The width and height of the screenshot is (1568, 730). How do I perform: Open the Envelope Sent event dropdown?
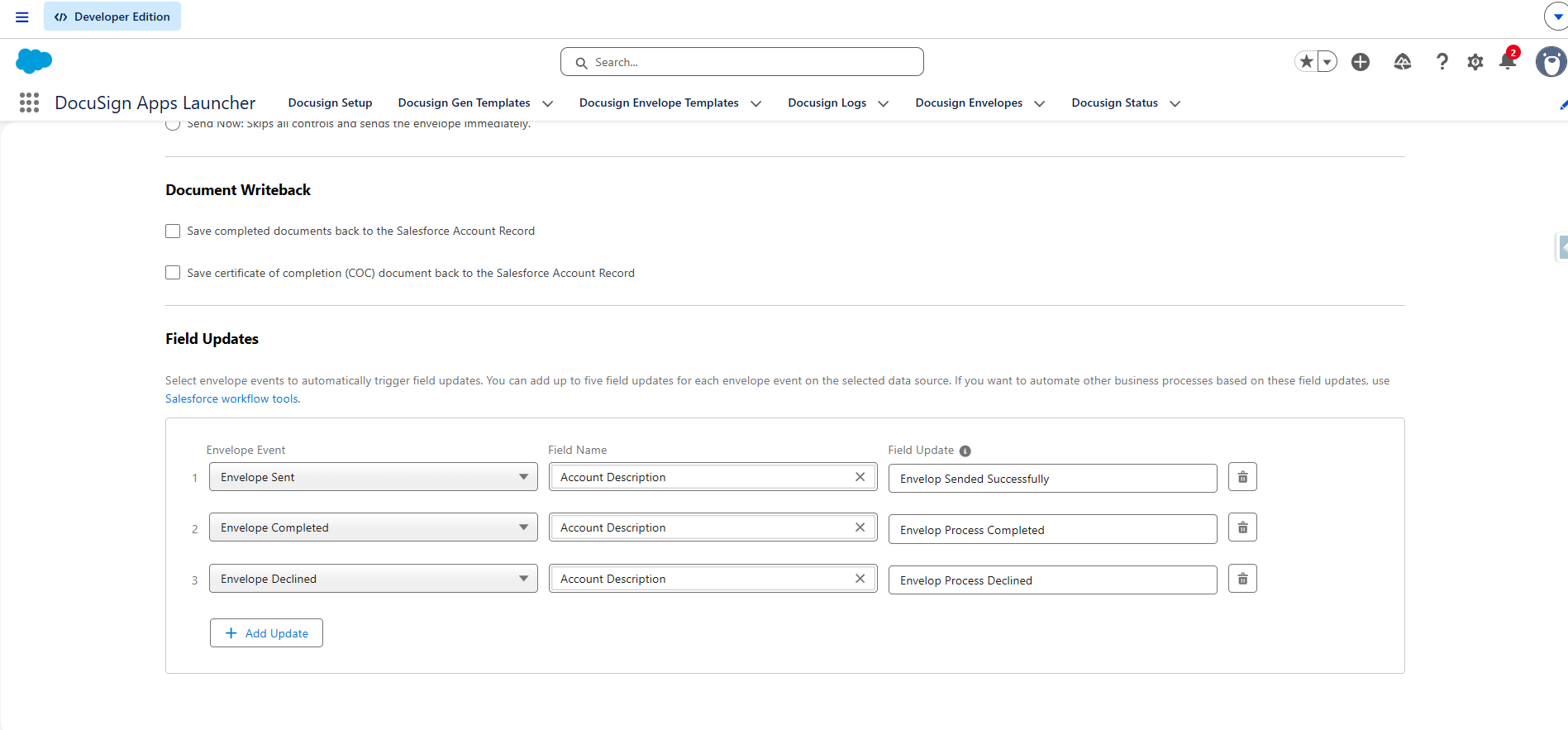[x=373, y=477]
